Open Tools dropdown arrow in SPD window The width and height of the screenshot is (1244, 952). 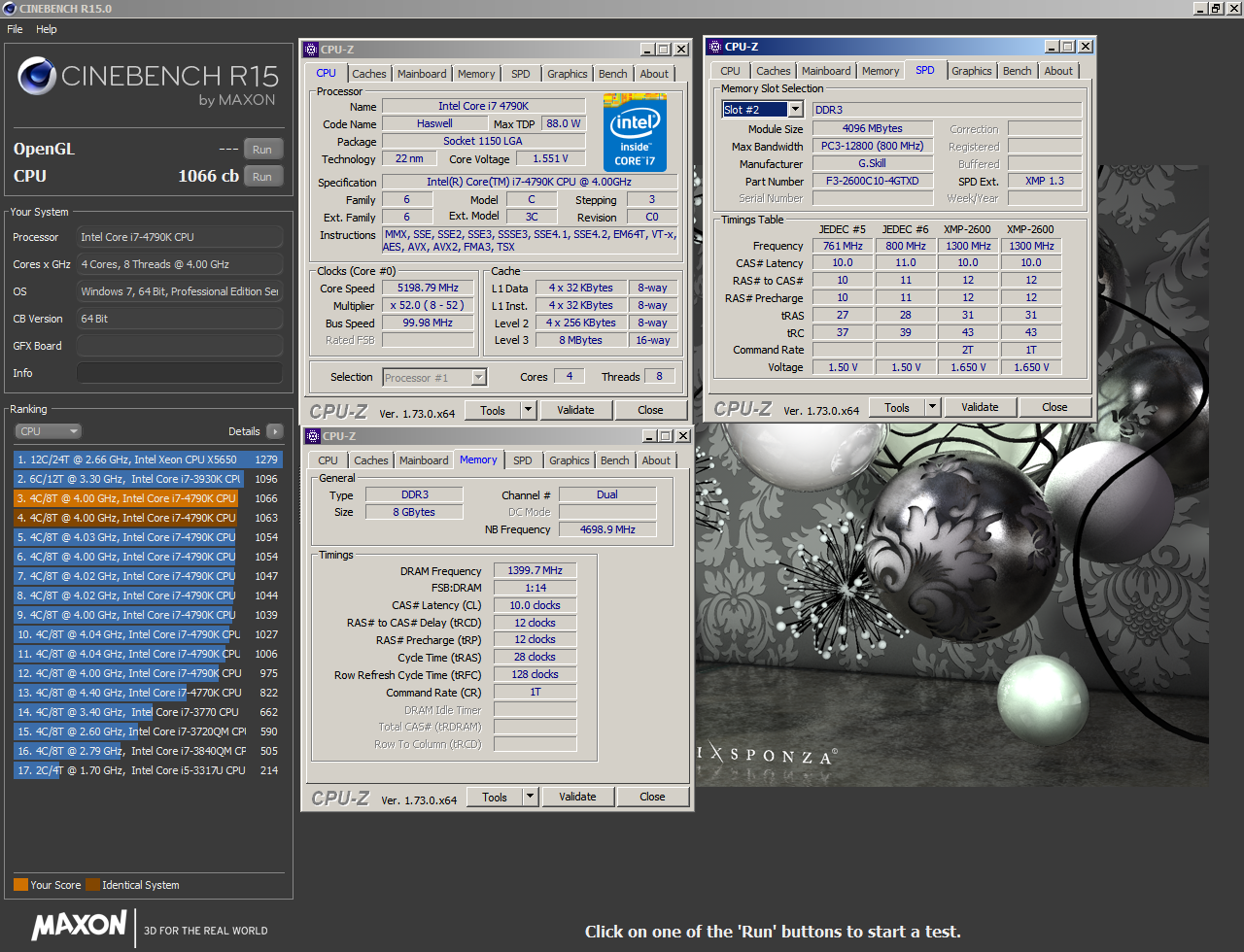[x=933, y=408]
